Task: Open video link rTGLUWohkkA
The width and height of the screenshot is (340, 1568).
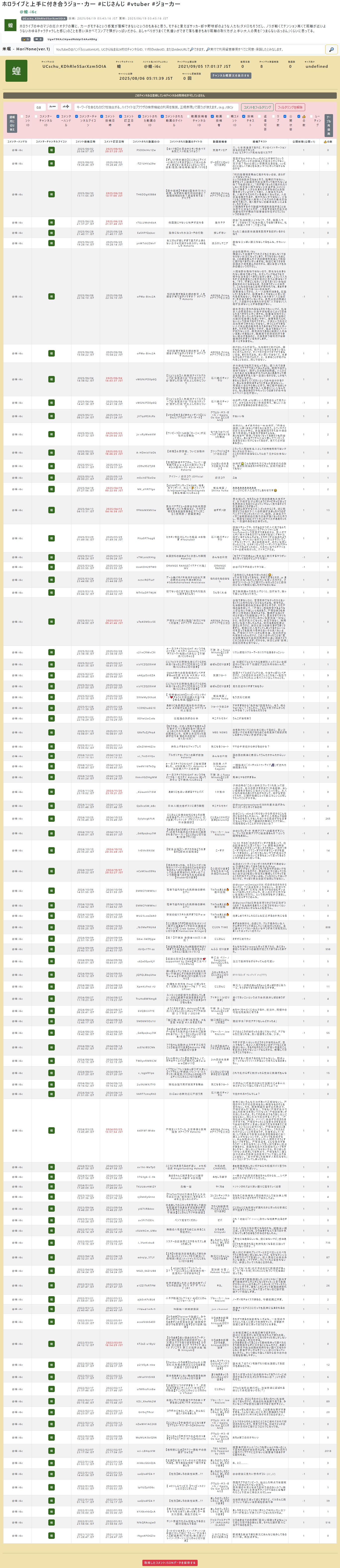Action: 146,223
